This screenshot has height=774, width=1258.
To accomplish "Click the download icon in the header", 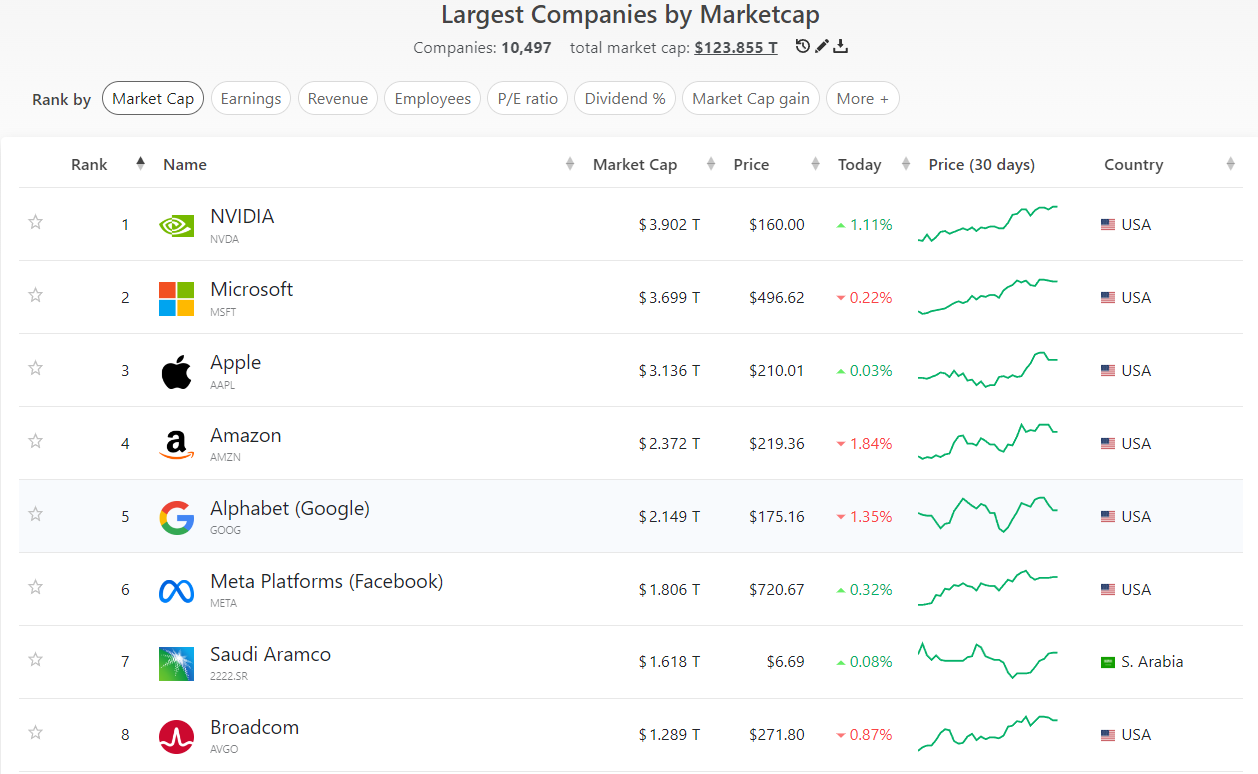I will [841, 46].
